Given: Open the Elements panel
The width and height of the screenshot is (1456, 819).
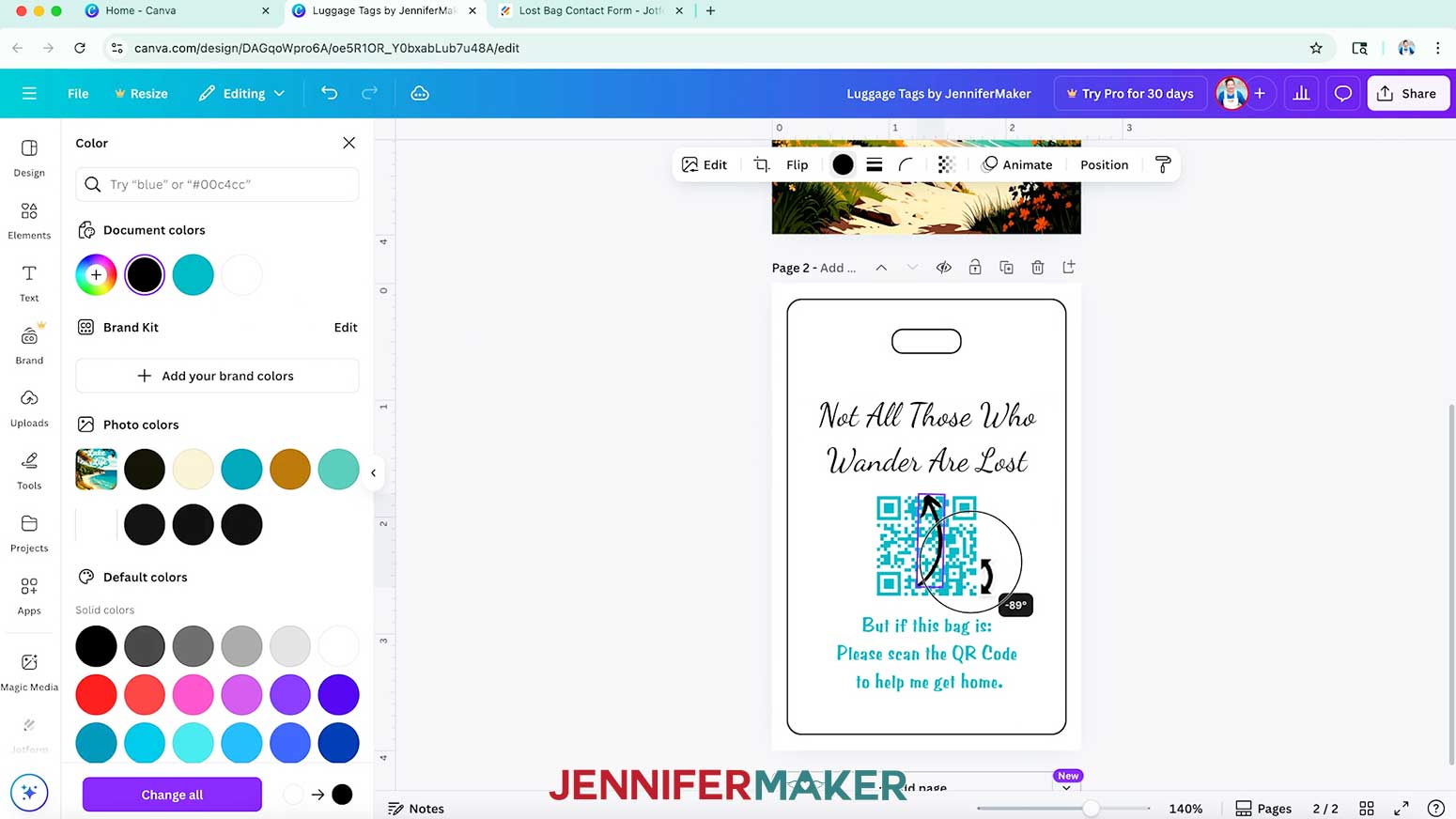Looking at the screenshot, I should [29, 221].
